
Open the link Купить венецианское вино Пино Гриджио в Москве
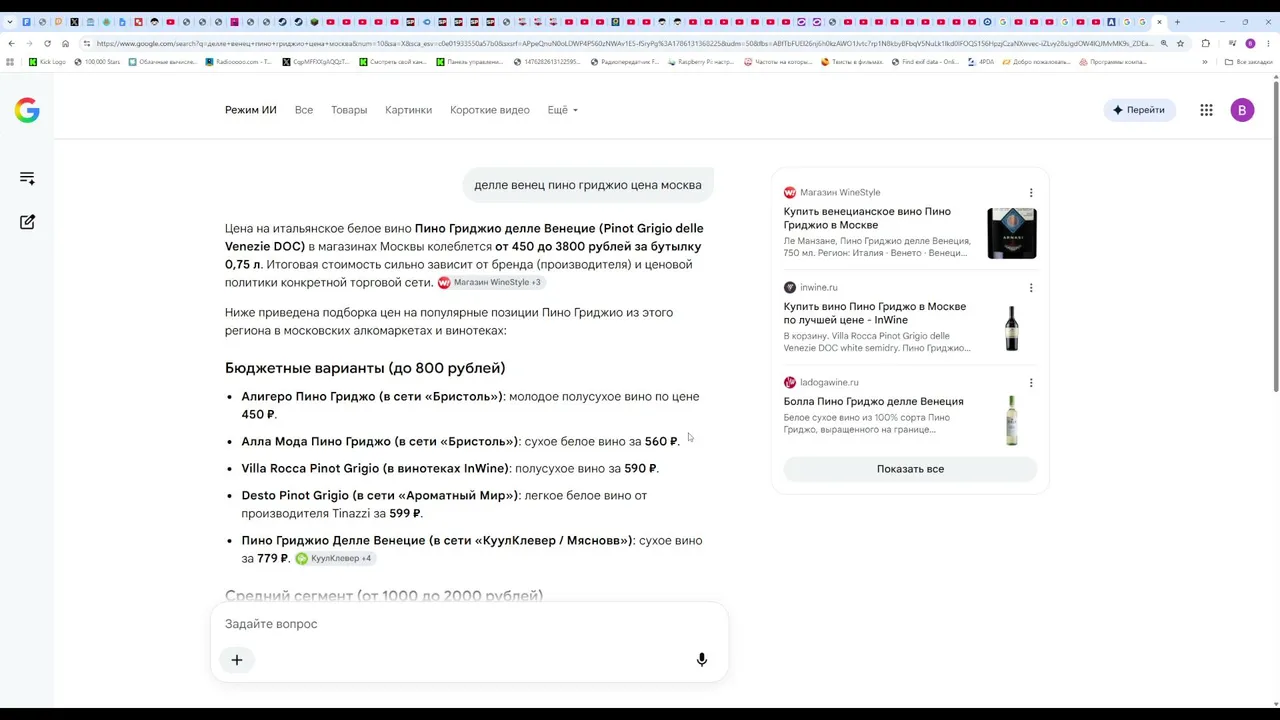coord(868,218)
